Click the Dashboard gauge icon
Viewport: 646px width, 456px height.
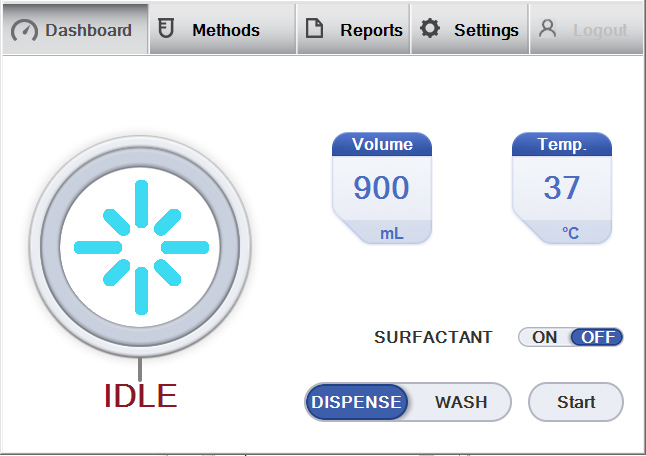point(24,30)
